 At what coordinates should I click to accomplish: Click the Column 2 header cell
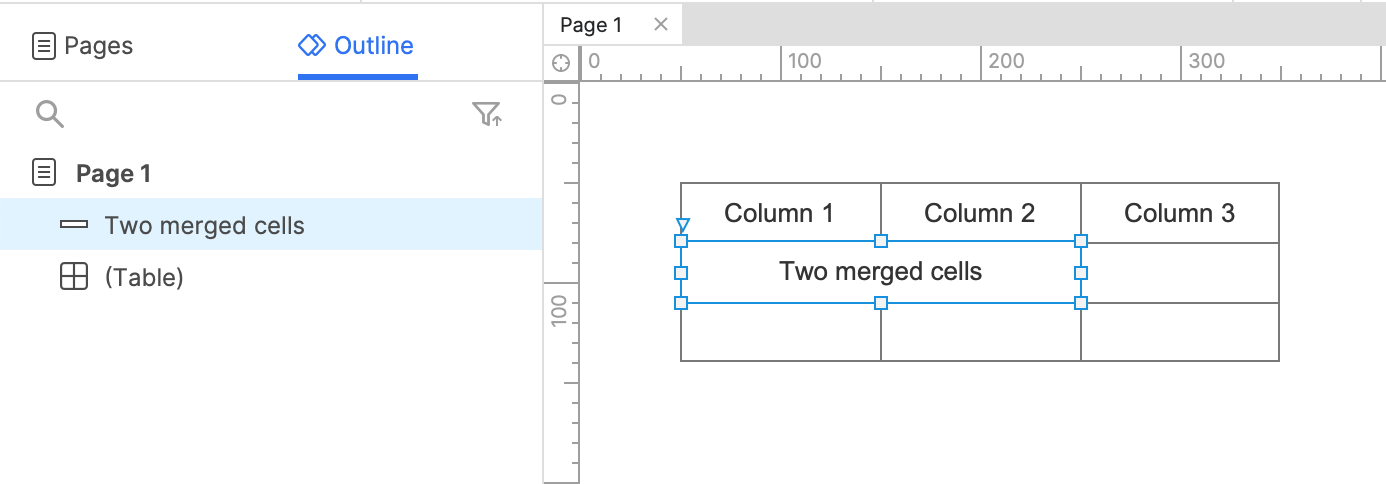pos(980,212)
